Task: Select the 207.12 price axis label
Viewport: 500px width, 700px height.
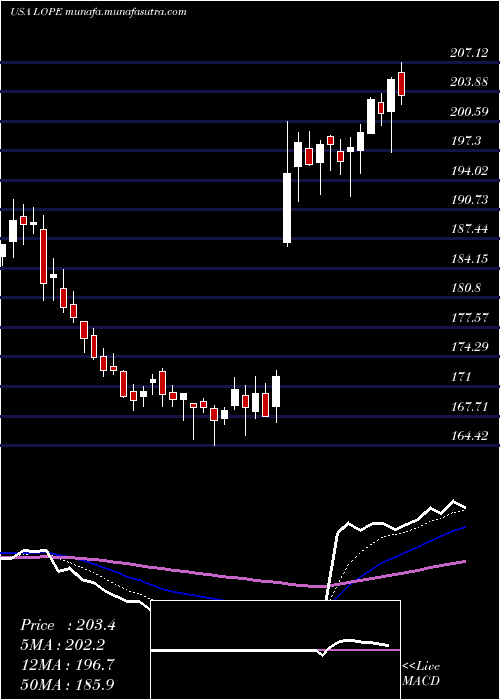Action: click(x=470, y=54)
